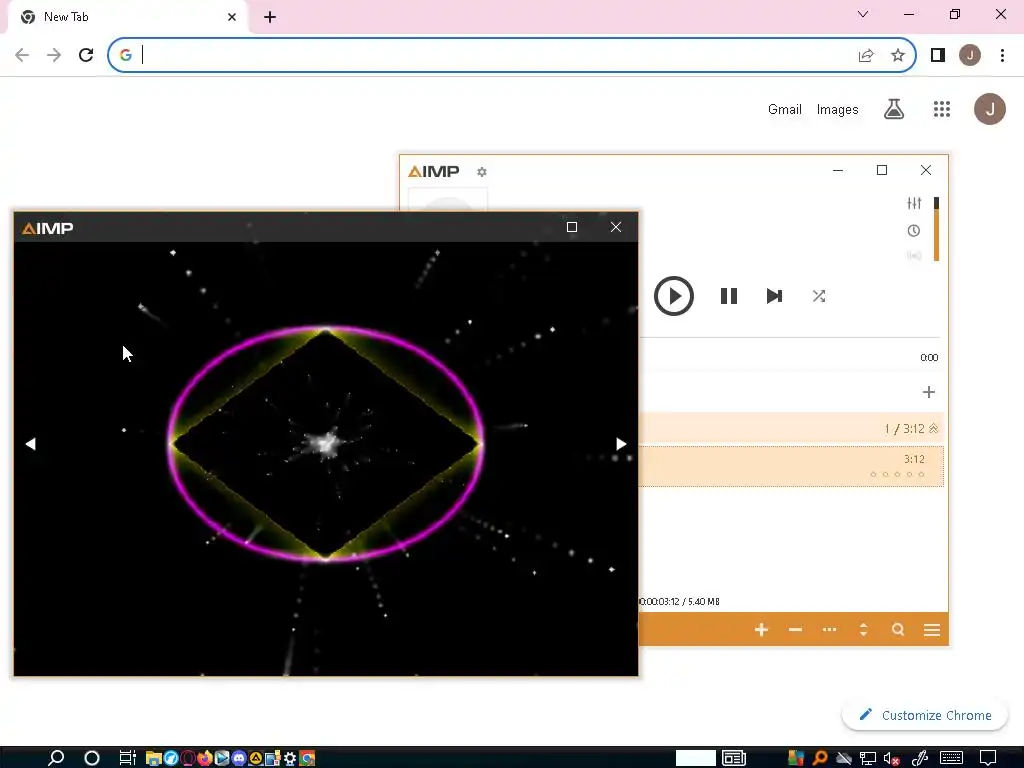Open the Images link
1024x768 pixels.
(837, 109)
